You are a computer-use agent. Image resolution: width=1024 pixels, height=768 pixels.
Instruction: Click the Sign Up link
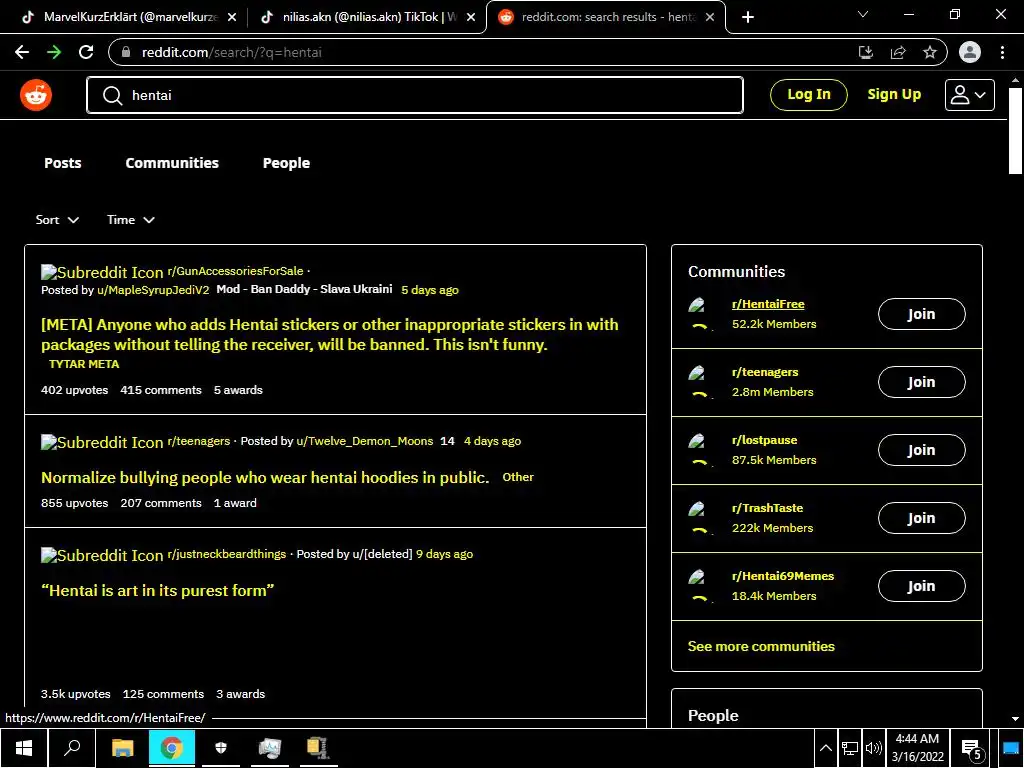coord(894,95)
